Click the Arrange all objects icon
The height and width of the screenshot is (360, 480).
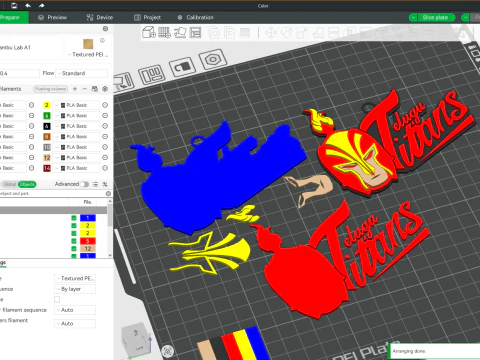click(x=195, y=33)
